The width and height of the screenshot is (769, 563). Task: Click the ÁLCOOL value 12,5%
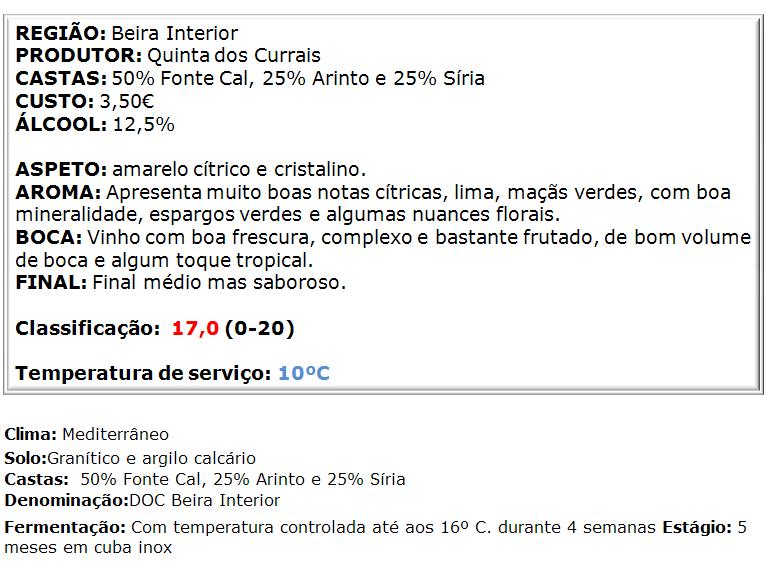pos(144,125)
